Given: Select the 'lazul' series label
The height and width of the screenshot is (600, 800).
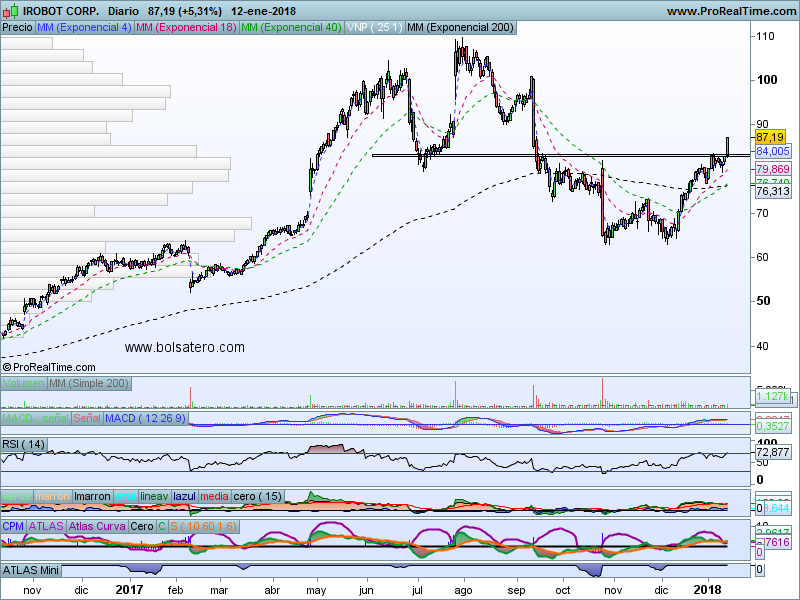Looking at the screenshot, I should [x=185, y=496].
